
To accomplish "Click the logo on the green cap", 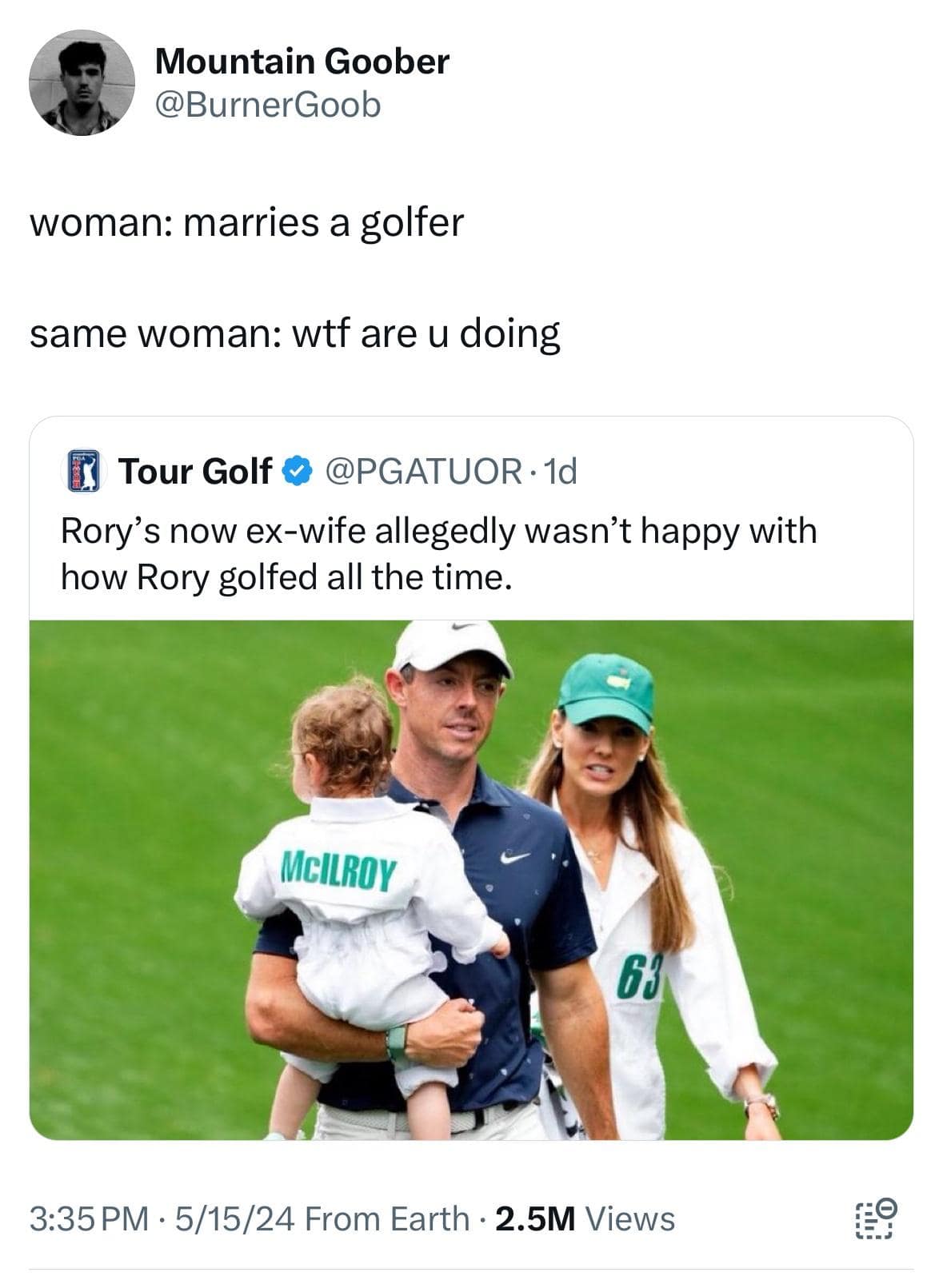I will pyautogui.click(x=614, y=680).
